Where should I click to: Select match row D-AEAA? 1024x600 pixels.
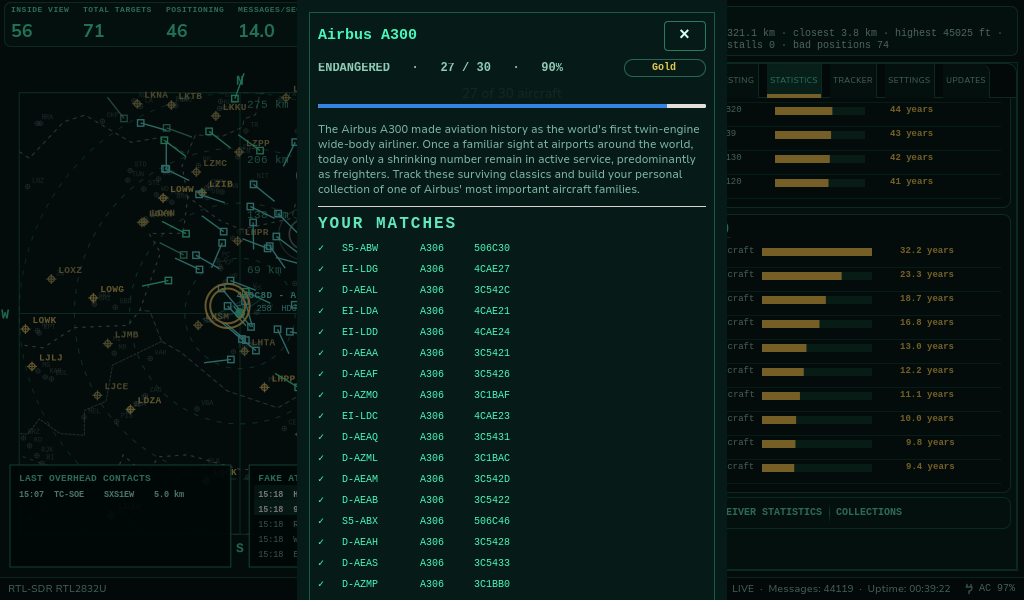tap(511, 353)
